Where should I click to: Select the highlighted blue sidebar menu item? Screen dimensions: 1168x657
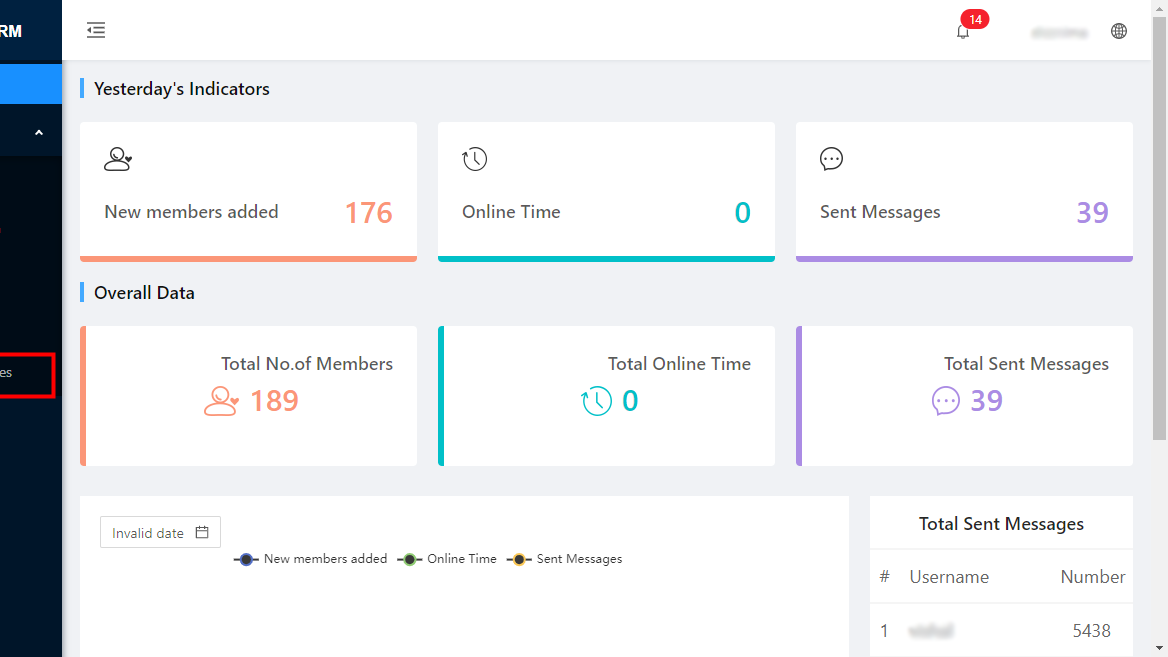30,84
